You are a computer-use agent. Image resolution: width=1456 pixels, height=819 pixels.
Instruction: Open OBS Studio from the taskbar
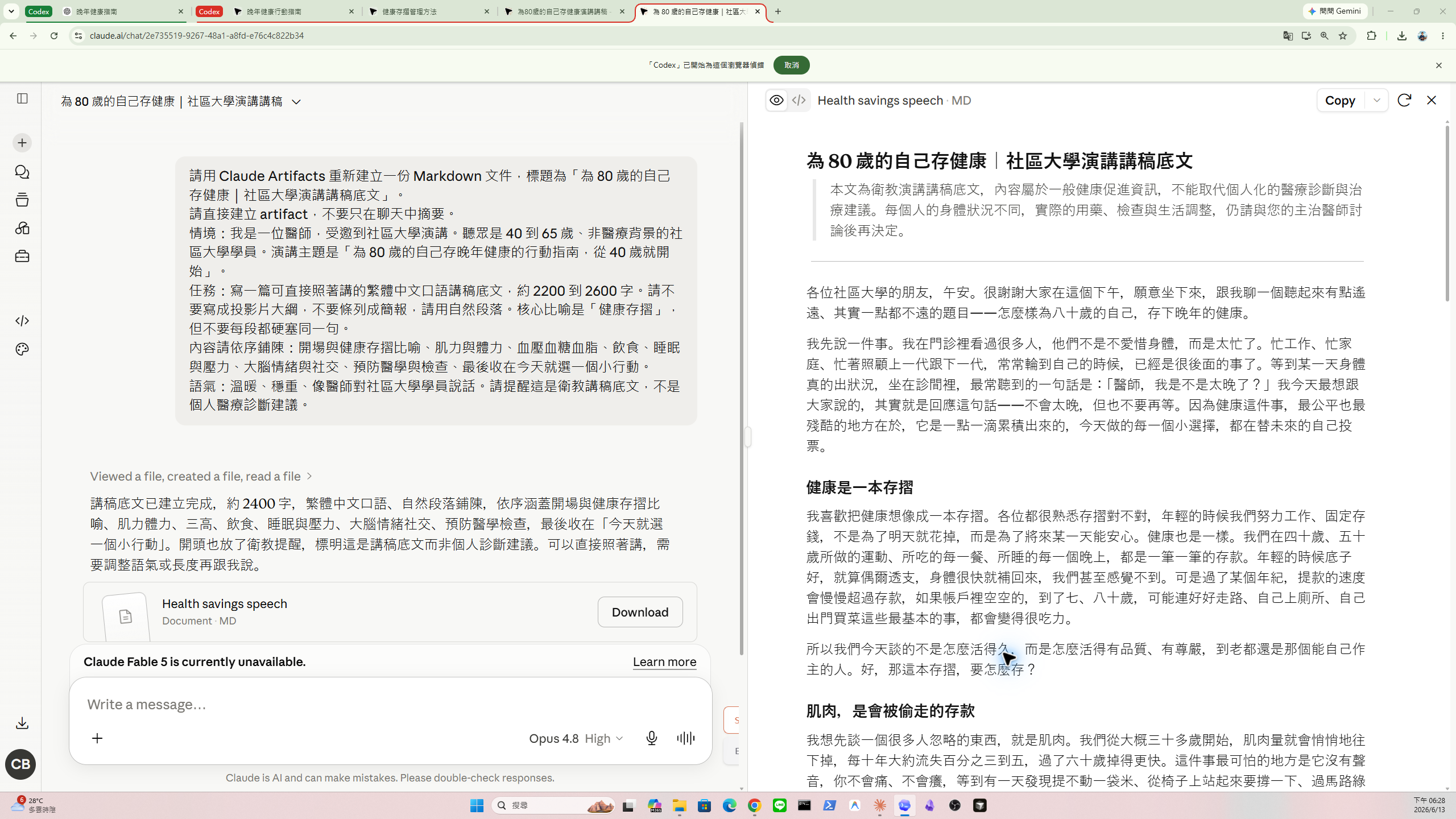click(x=955, y=805)
